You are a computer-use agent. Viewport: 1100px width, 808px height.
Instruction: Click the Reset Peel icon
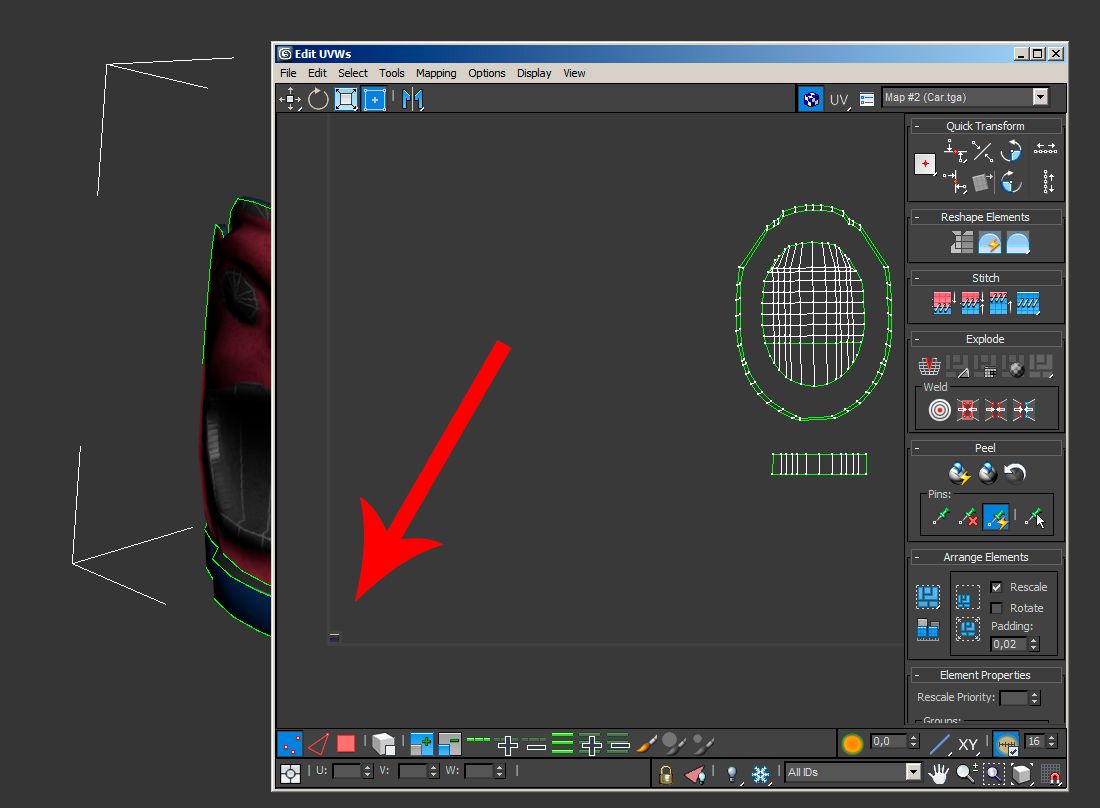1015,473
